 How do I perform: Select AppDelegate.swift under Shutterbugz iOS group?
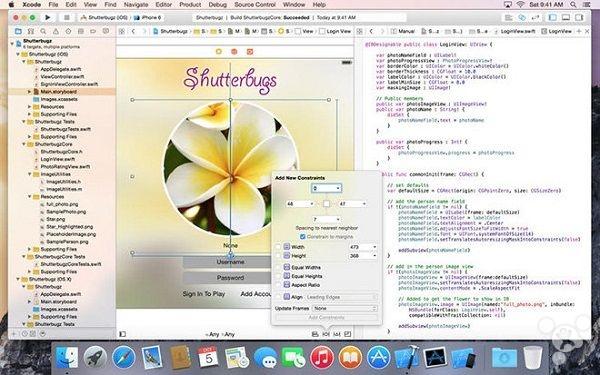pos(60,69)
